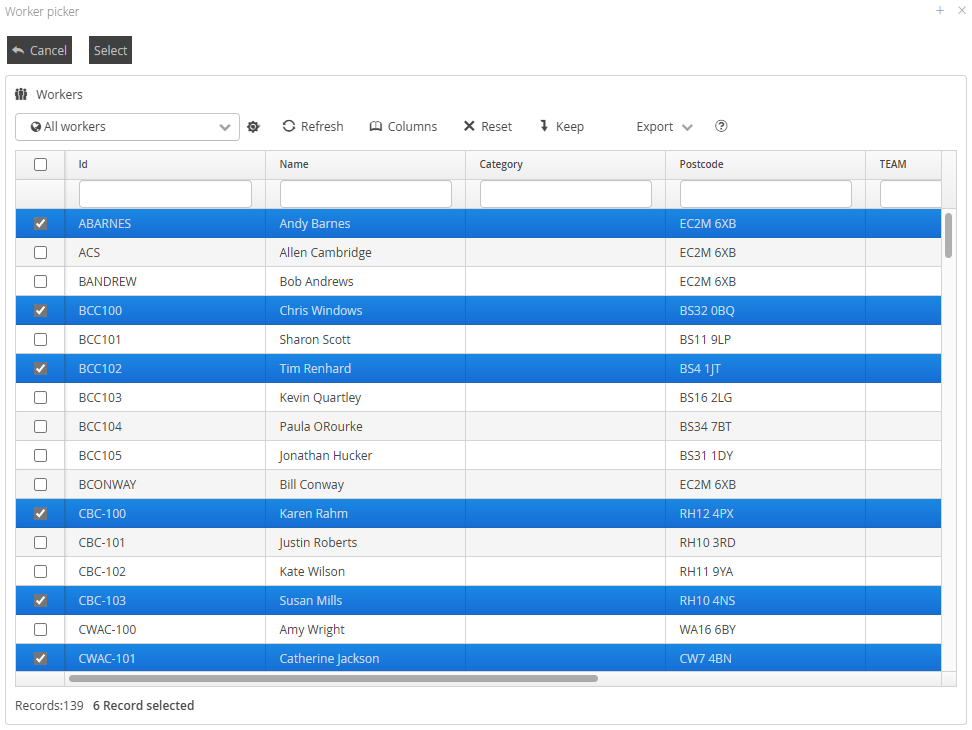Check the CBC-101 row checkbox

40,542
